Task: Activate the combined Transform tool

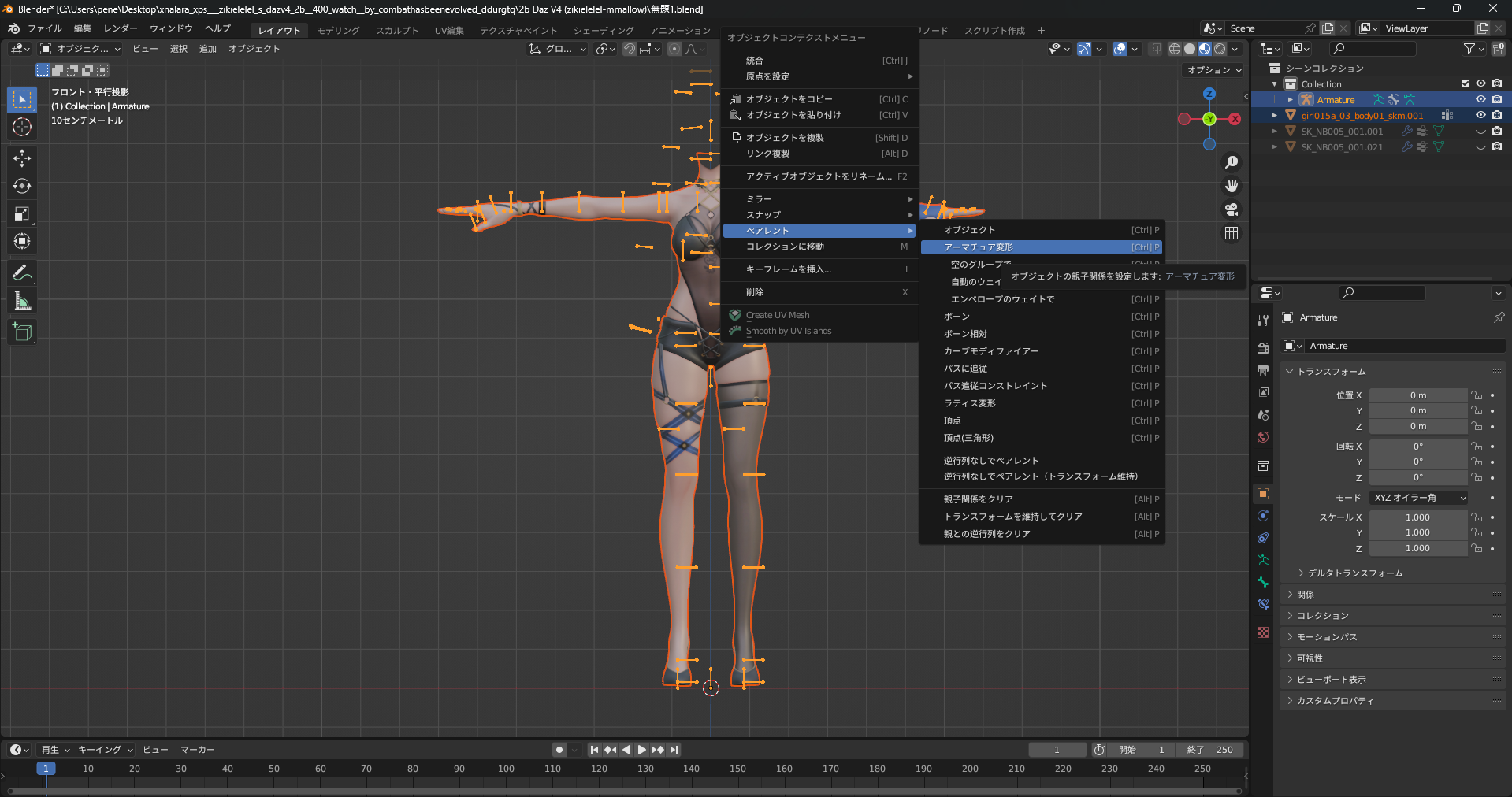Action: pos(22,241)
